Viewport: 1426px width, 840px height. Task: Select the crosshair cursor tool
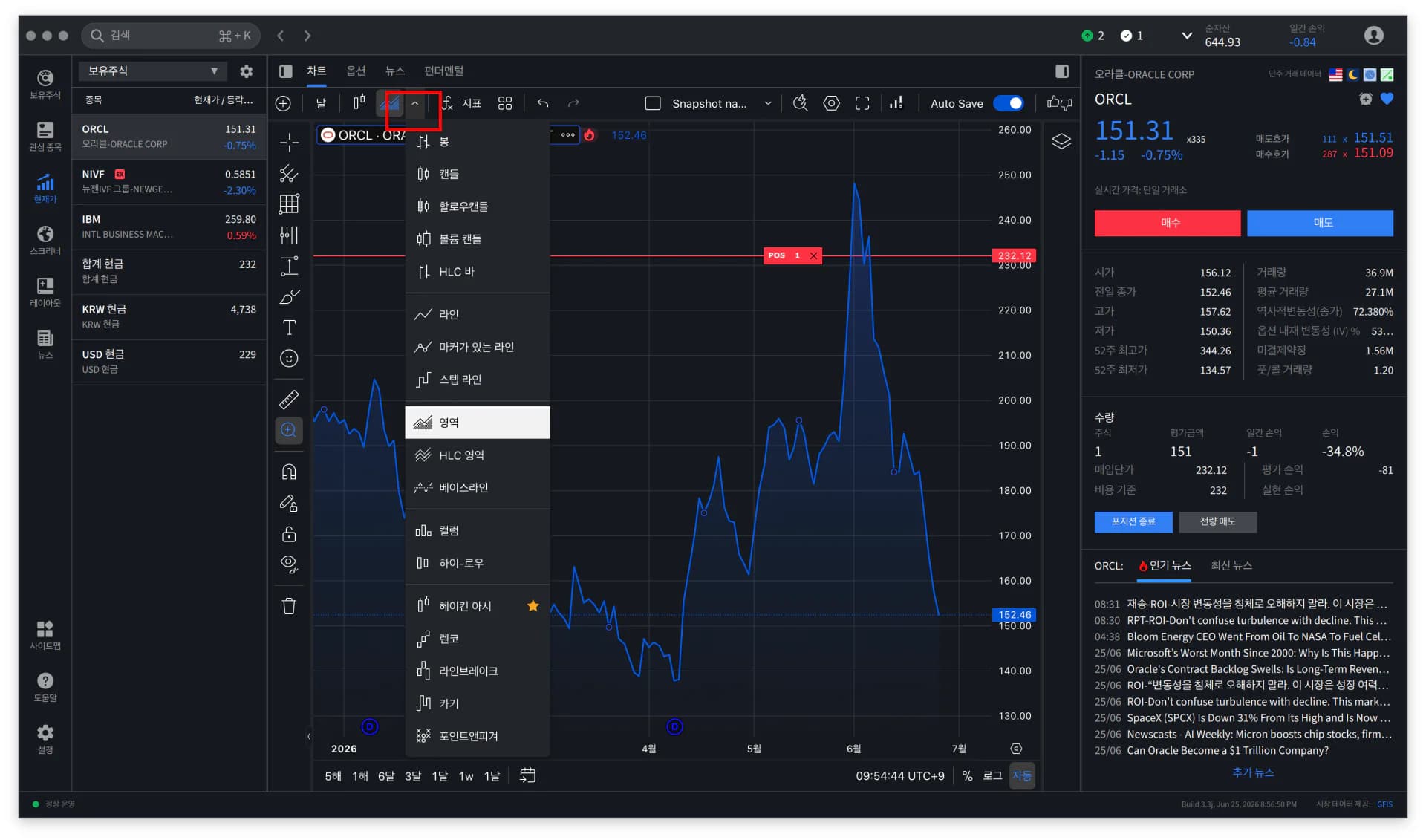[289, 141]
